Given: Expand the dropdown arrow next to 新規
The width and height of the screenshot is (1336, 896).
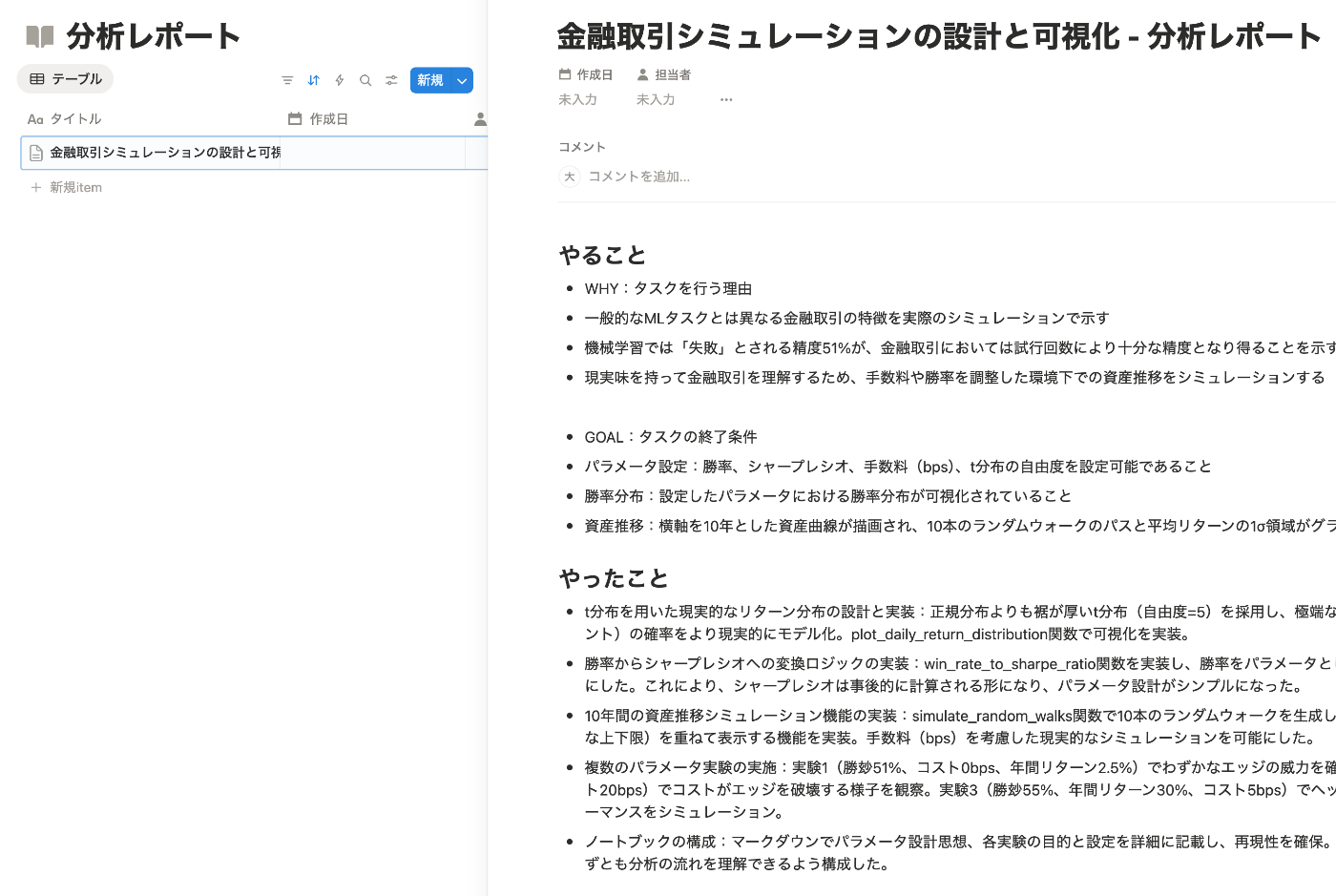Looking at the screenshot, I should 462,80.
